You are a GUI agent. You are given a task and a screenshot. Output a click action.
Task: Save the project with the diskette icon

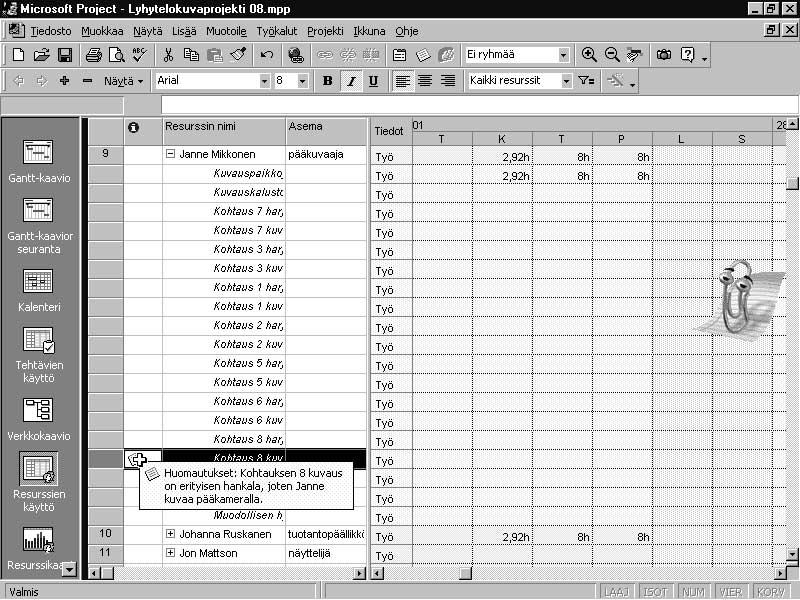65,55
